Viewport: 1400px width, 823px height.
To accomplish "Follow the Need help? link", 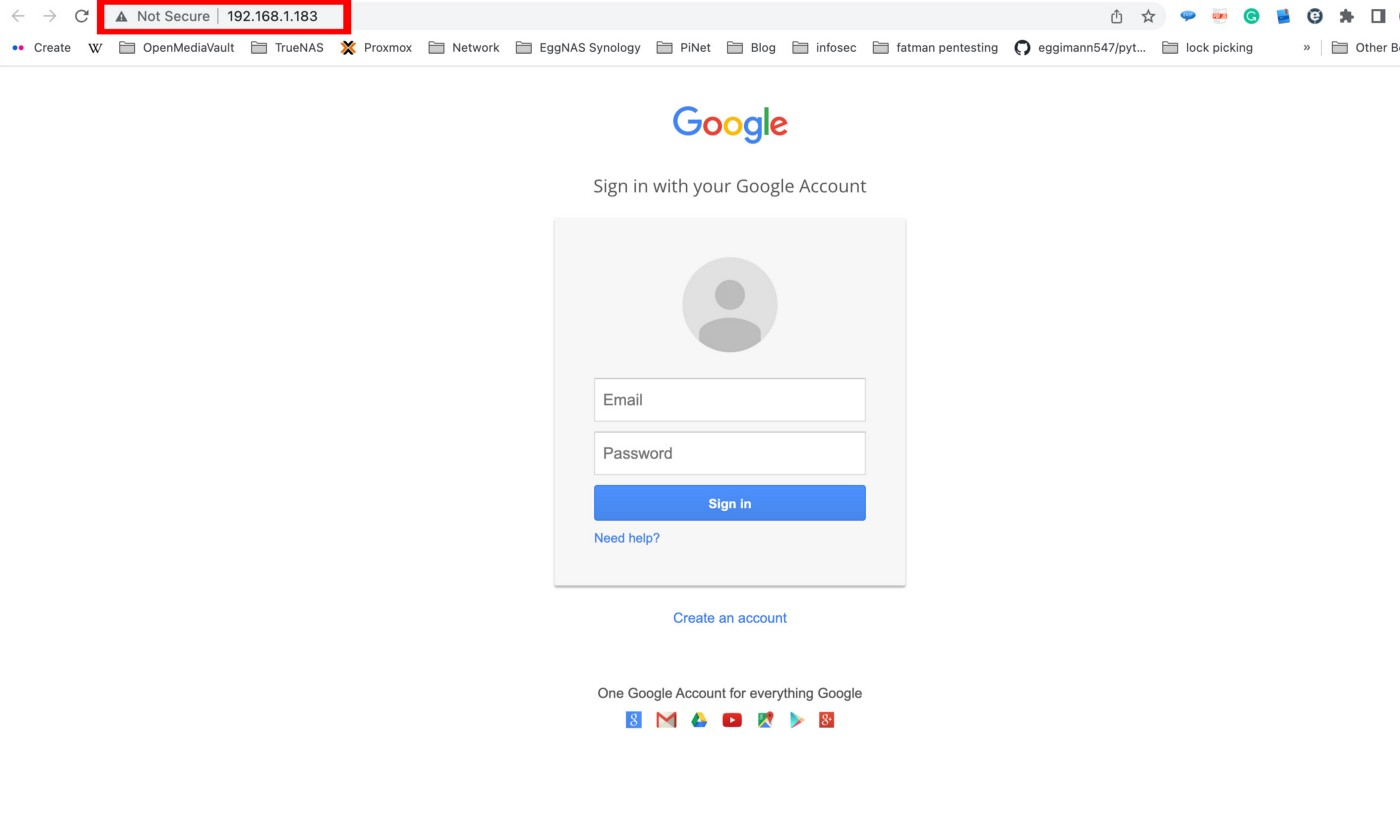I will tap(627, 538).
